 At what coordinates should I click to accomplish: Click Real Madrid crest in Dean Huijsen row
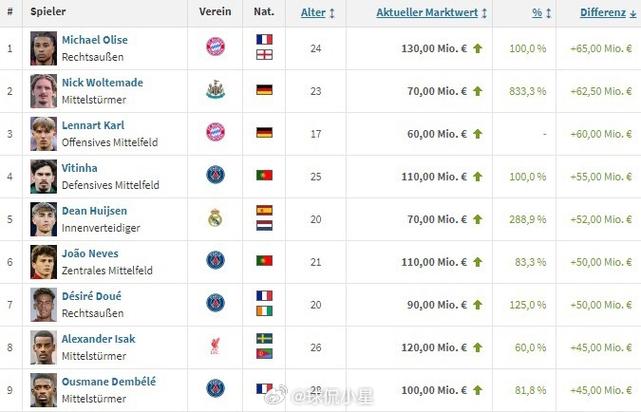coord(215,218)
